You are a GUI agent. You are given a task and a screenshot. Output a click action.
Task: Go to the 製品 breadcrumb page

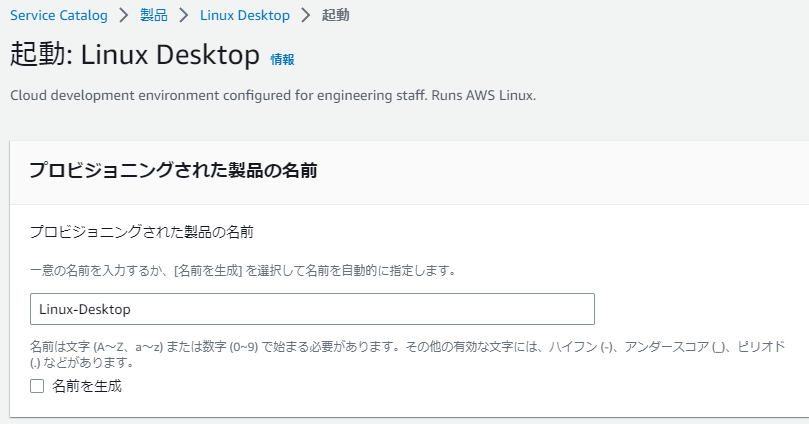(x=154, y=15)
